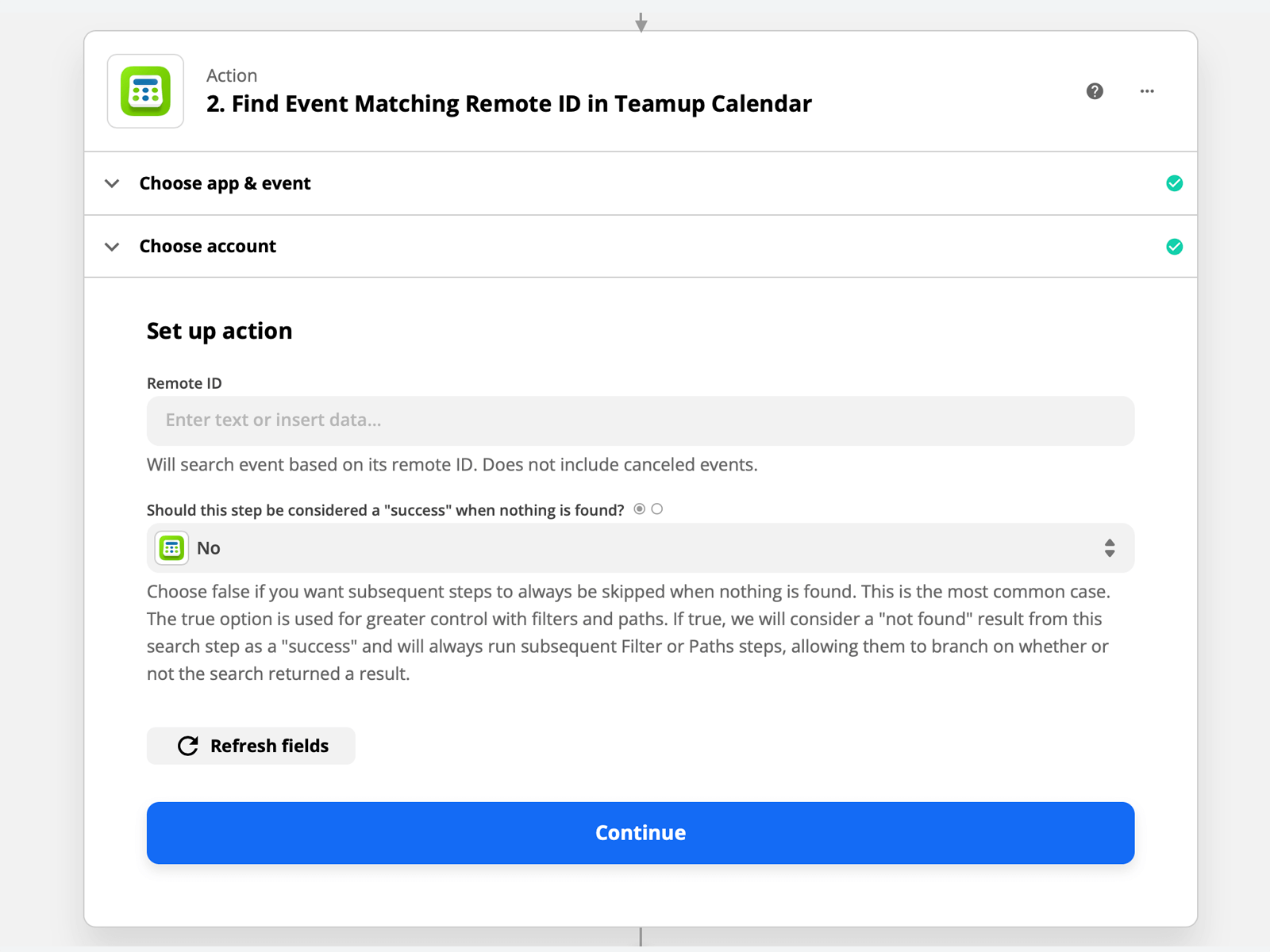Image resolution: width=1270 pixels, height=952 pixels.
Task: Click the 'Action' label above the step title
Action: tap(232, 75)
